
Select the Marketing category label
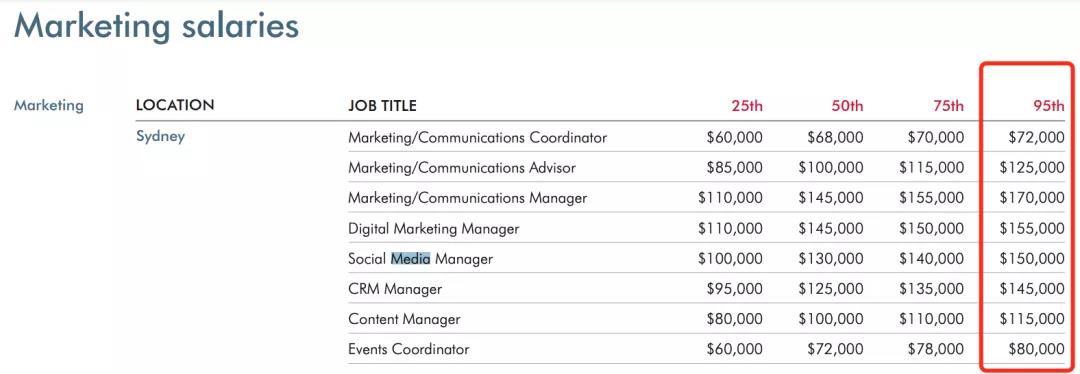[x=49, y=105]
